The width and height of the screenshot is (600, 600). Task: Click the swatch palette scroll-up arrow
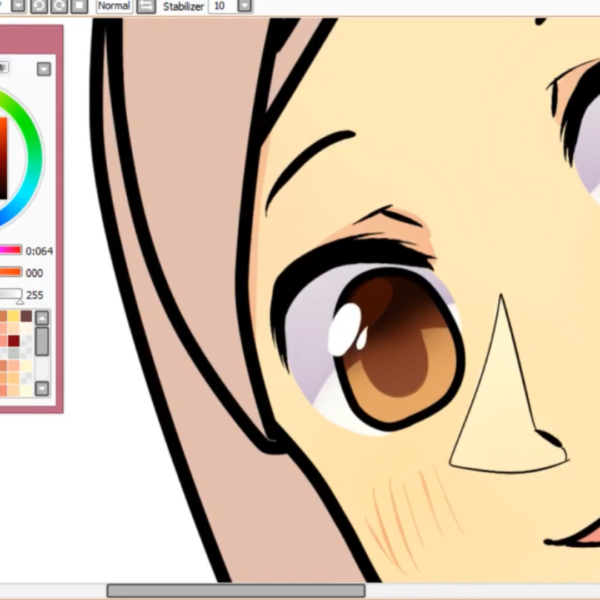pyautogui.click(x=42, y=318)
